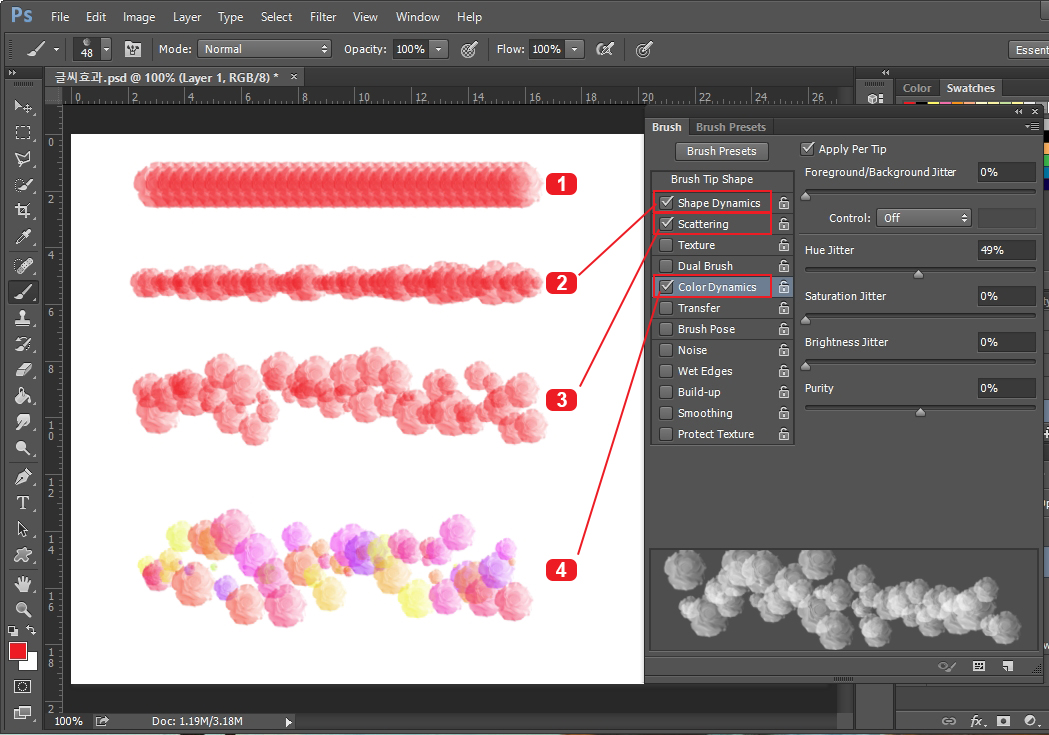1049x735 pixels.
Task: Select the Pen tool
Action: (x=23, y=477)
